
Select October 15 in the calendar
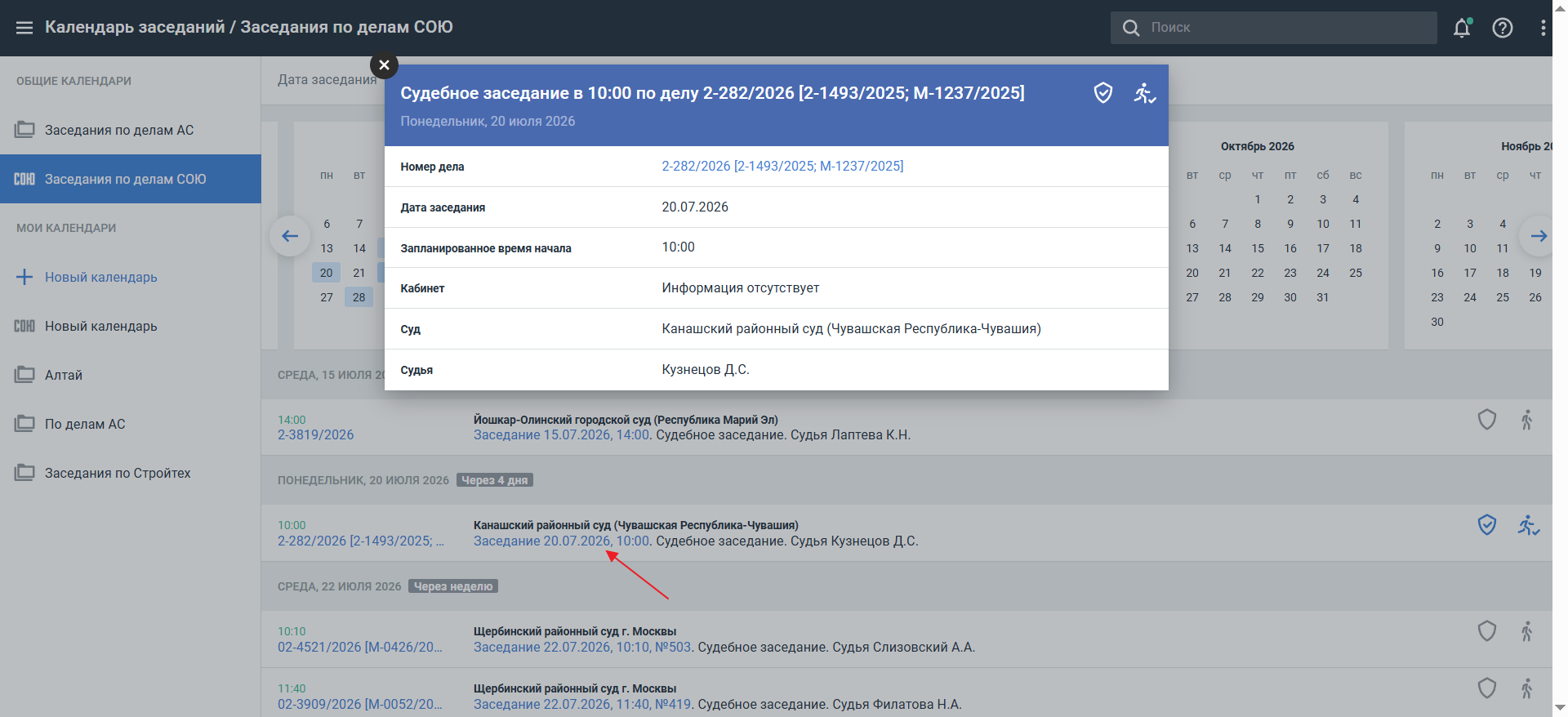pos(1258,248)
